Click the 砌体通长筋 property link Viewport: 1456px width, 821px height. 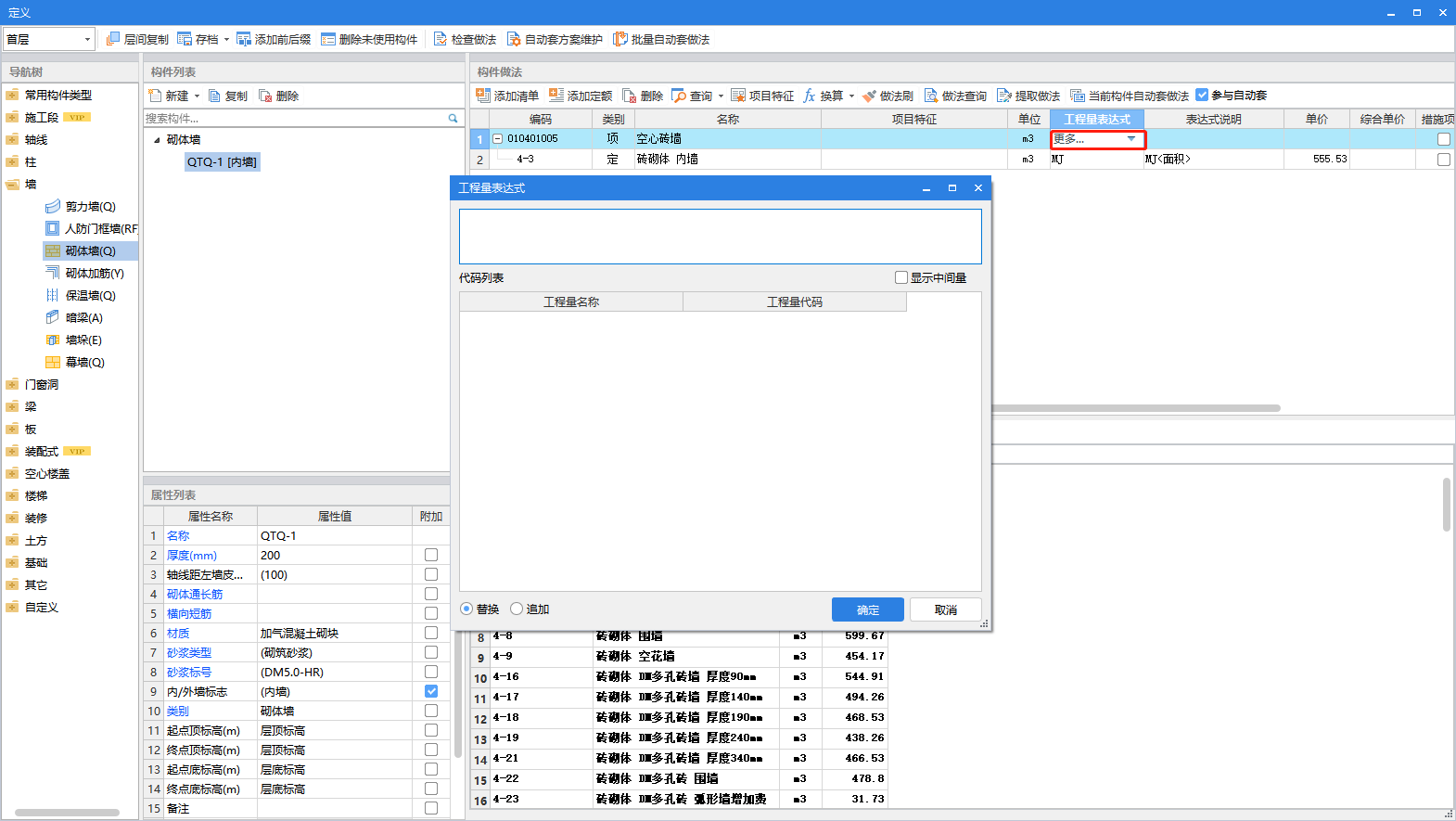[195, 594]
